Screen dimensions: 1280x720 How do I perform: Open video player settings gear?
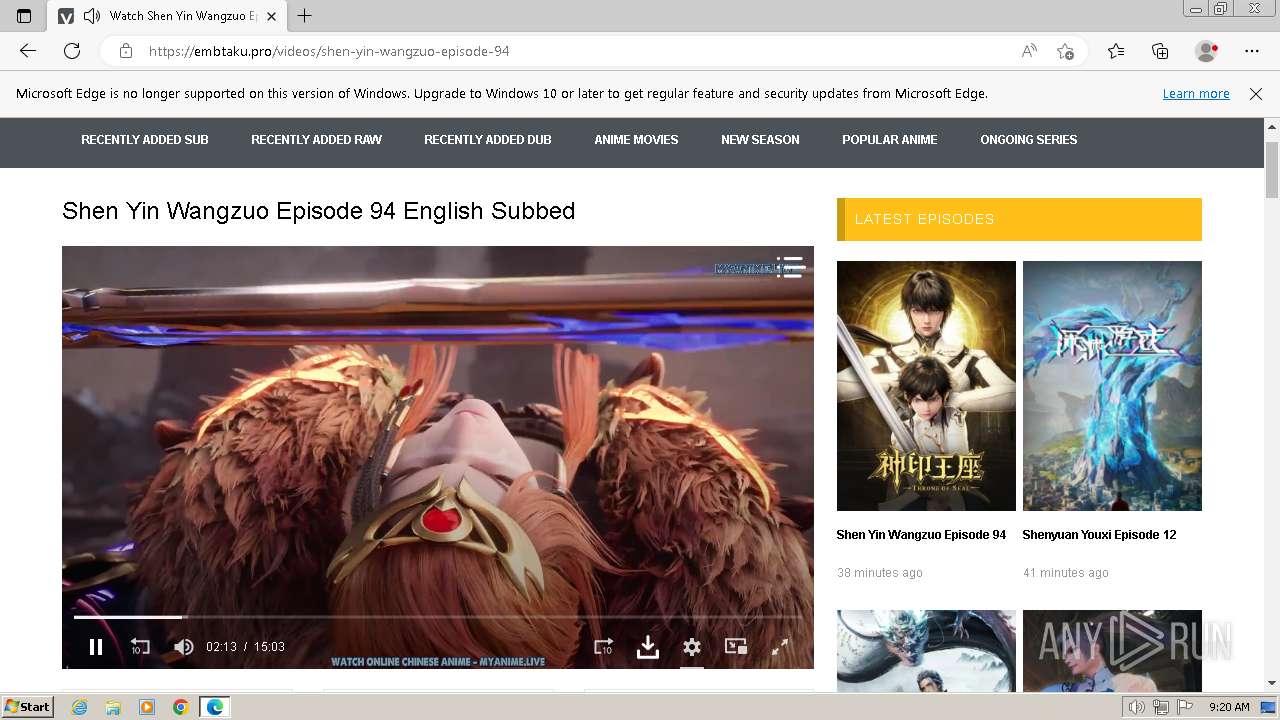tap(692, 647)
